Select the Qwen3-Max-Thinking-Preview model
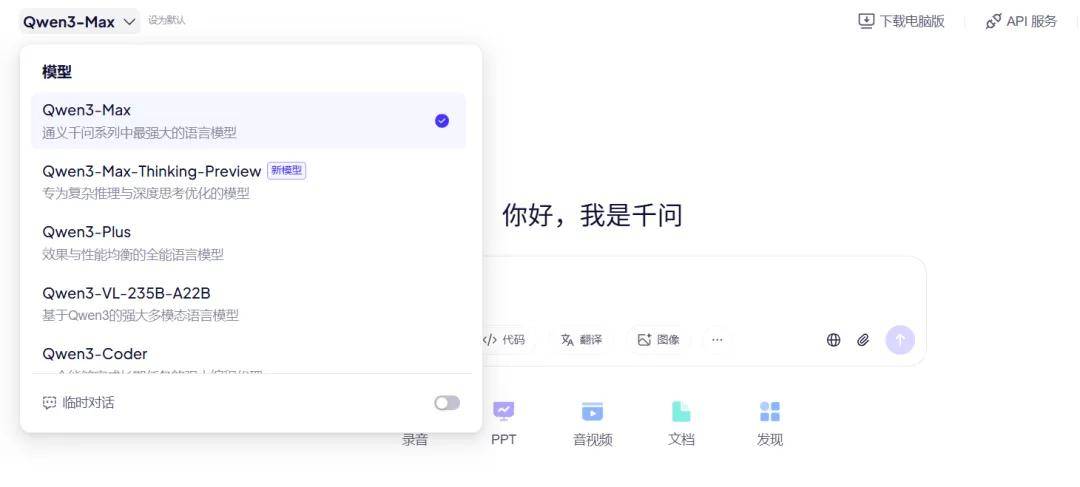1080x487 pixels. (x=151, y=171)
